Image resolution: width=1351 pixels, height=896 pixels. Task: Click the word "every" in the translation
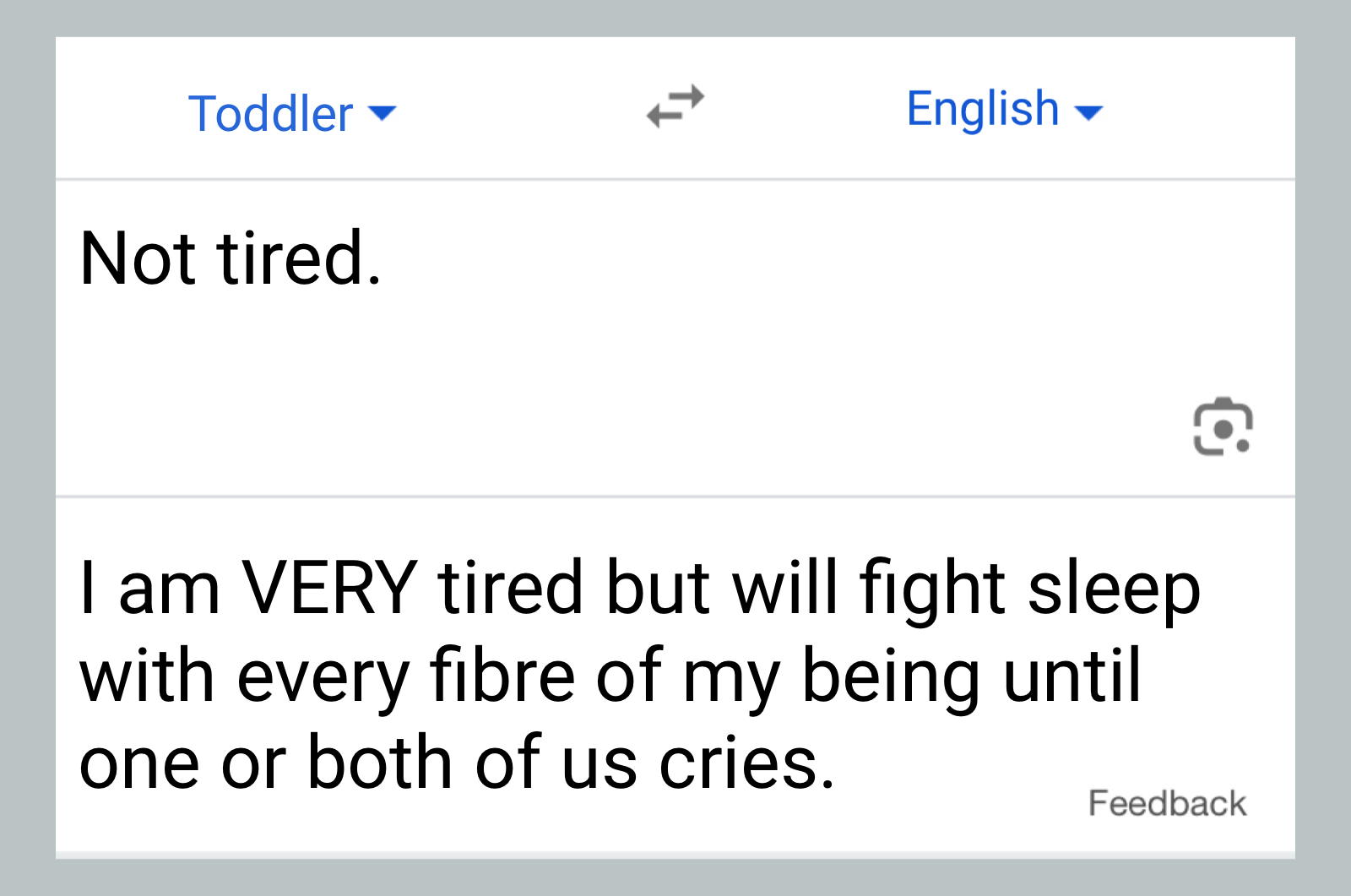323,676
